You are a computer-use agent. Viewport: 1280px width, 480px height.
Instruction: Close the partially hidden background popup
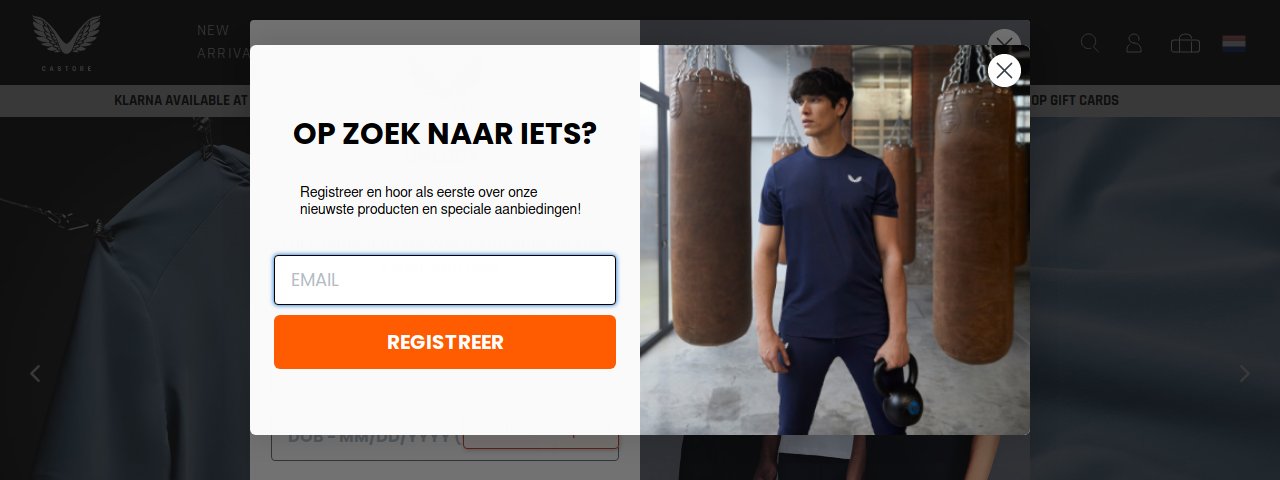(x=1004, y=39)
